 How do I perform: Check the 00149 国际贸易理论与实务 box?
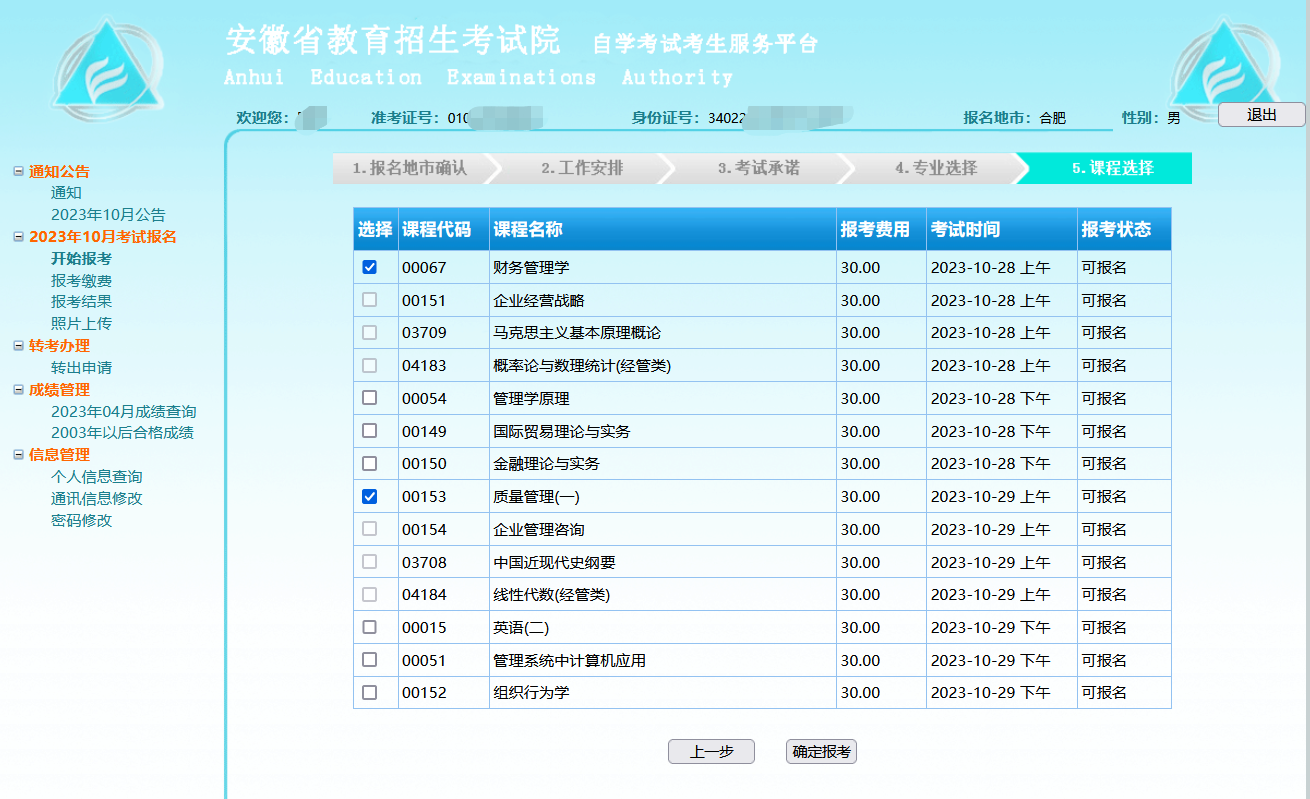click(370, 431)
